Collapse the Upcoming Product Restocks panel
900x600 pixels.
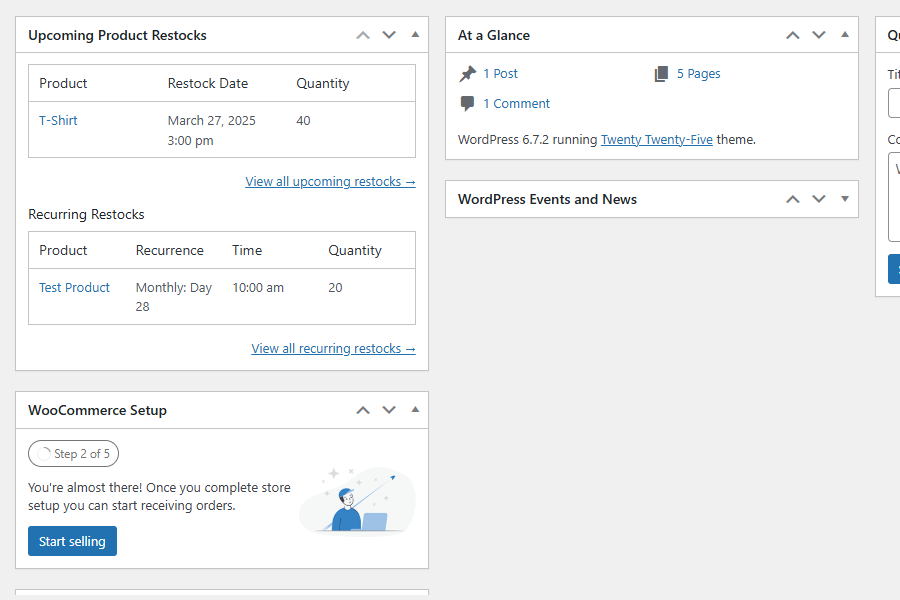tap(415, 35)
